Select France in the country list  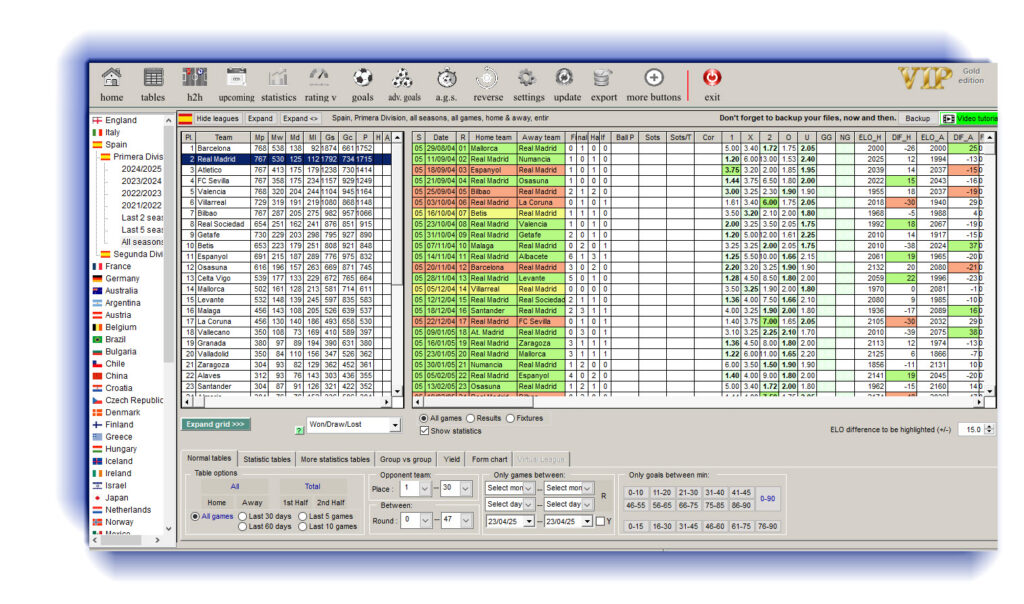(118, 266)
